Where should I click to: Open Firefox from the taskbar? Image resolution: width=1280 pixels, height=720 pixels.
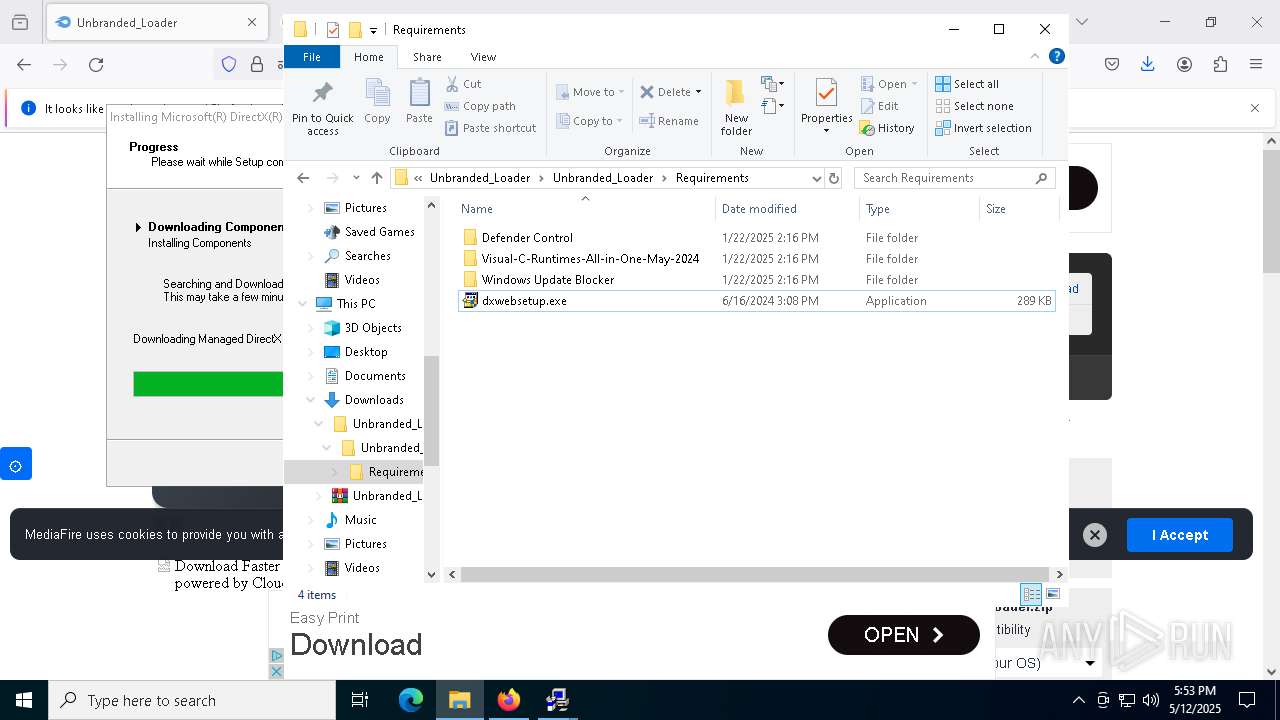coord(508,700)
